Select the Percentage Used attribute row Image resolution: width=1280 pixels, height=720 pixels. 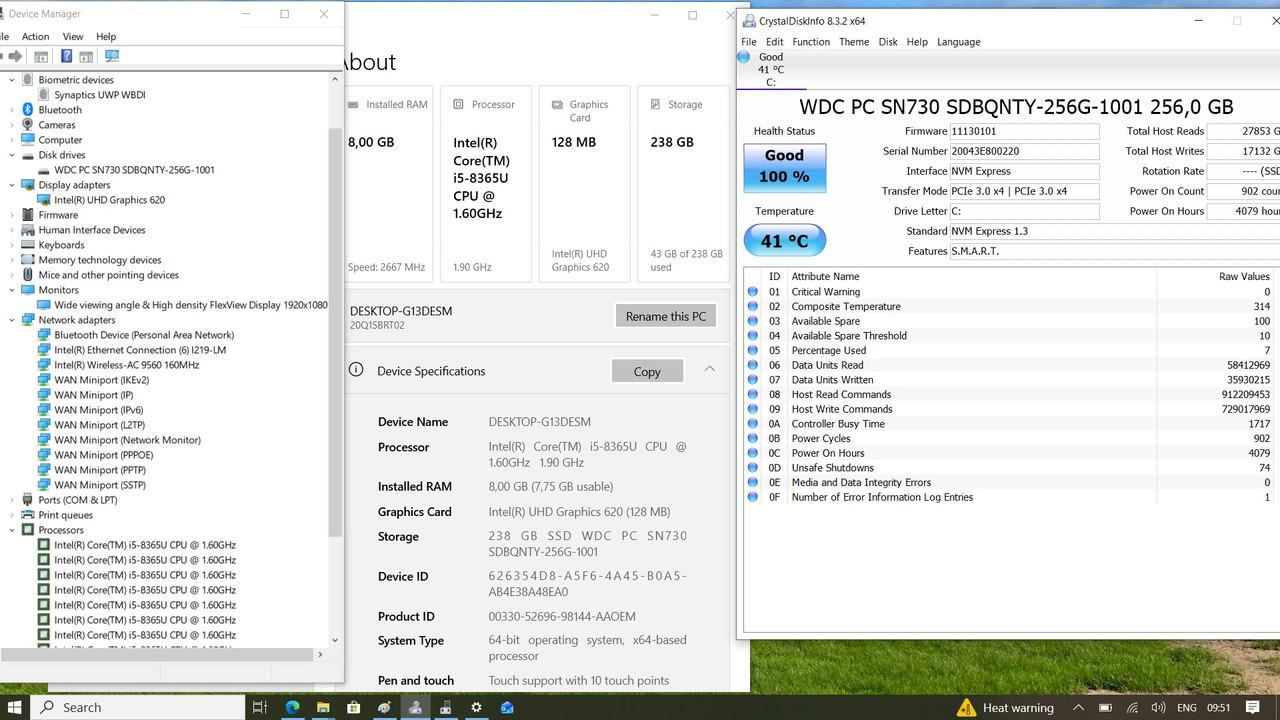point(1011,351)
